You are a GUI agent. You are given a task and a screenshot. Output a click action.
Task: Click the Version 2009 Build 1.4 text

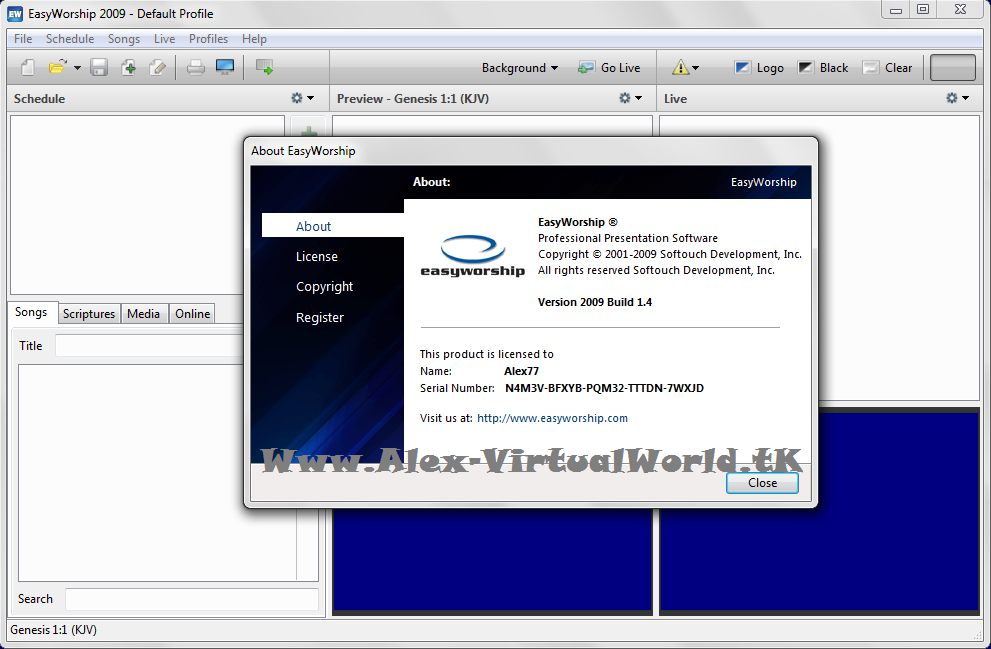click(595, 302)
